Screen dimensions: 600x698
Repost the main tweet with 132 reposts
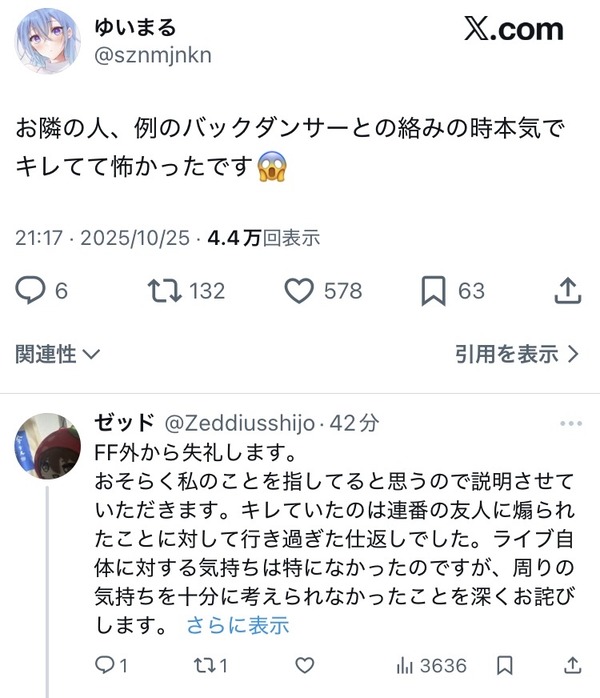pyautogui.click(x=165, y=291)
